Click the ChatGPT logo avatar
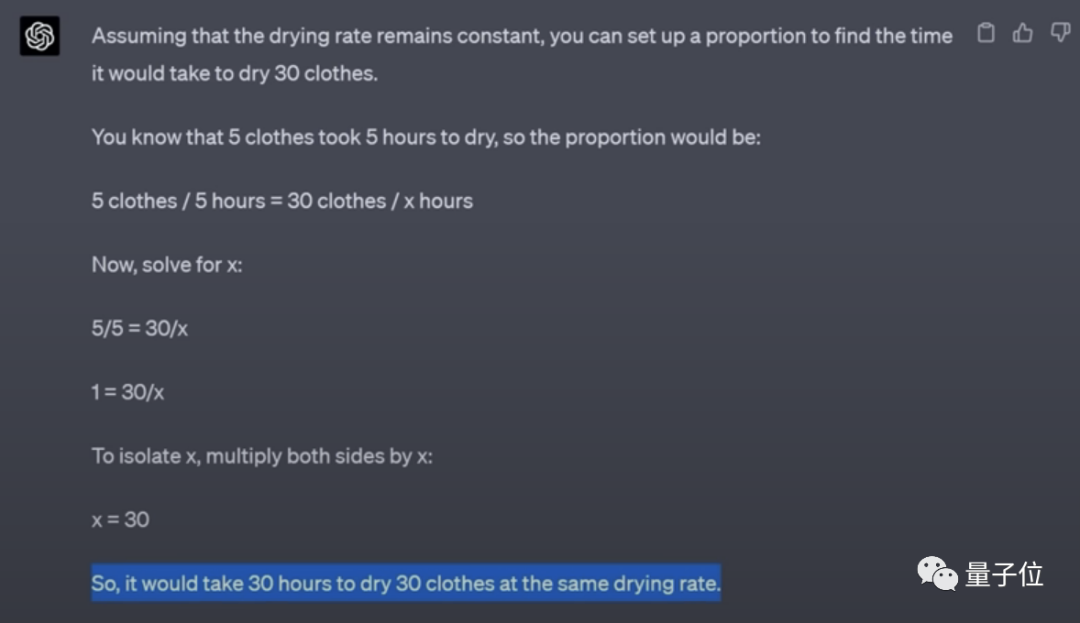 40,37
